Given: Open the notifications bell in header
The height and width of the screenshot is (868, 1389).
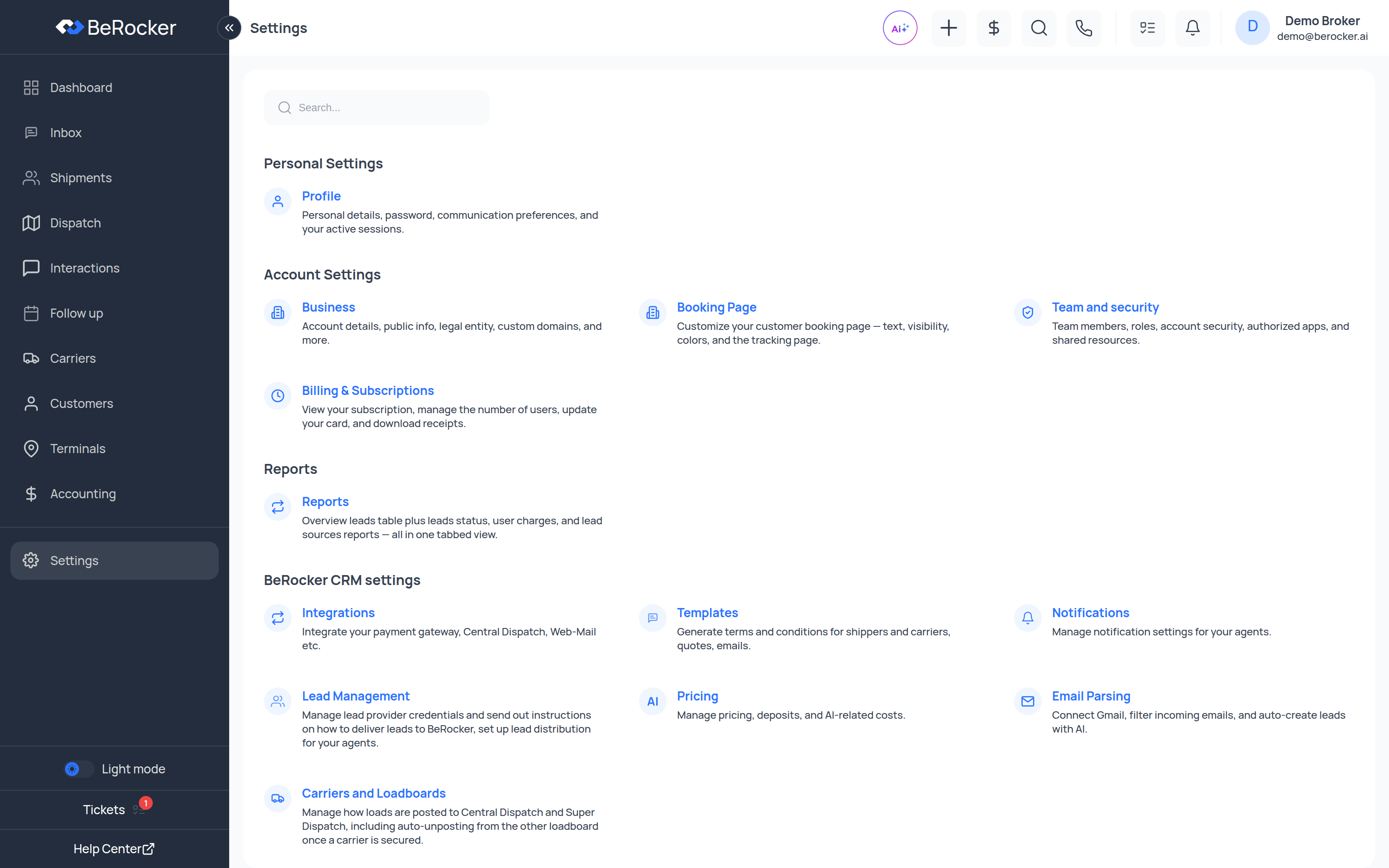Looking at the screenshot, I should [1193, 27].
